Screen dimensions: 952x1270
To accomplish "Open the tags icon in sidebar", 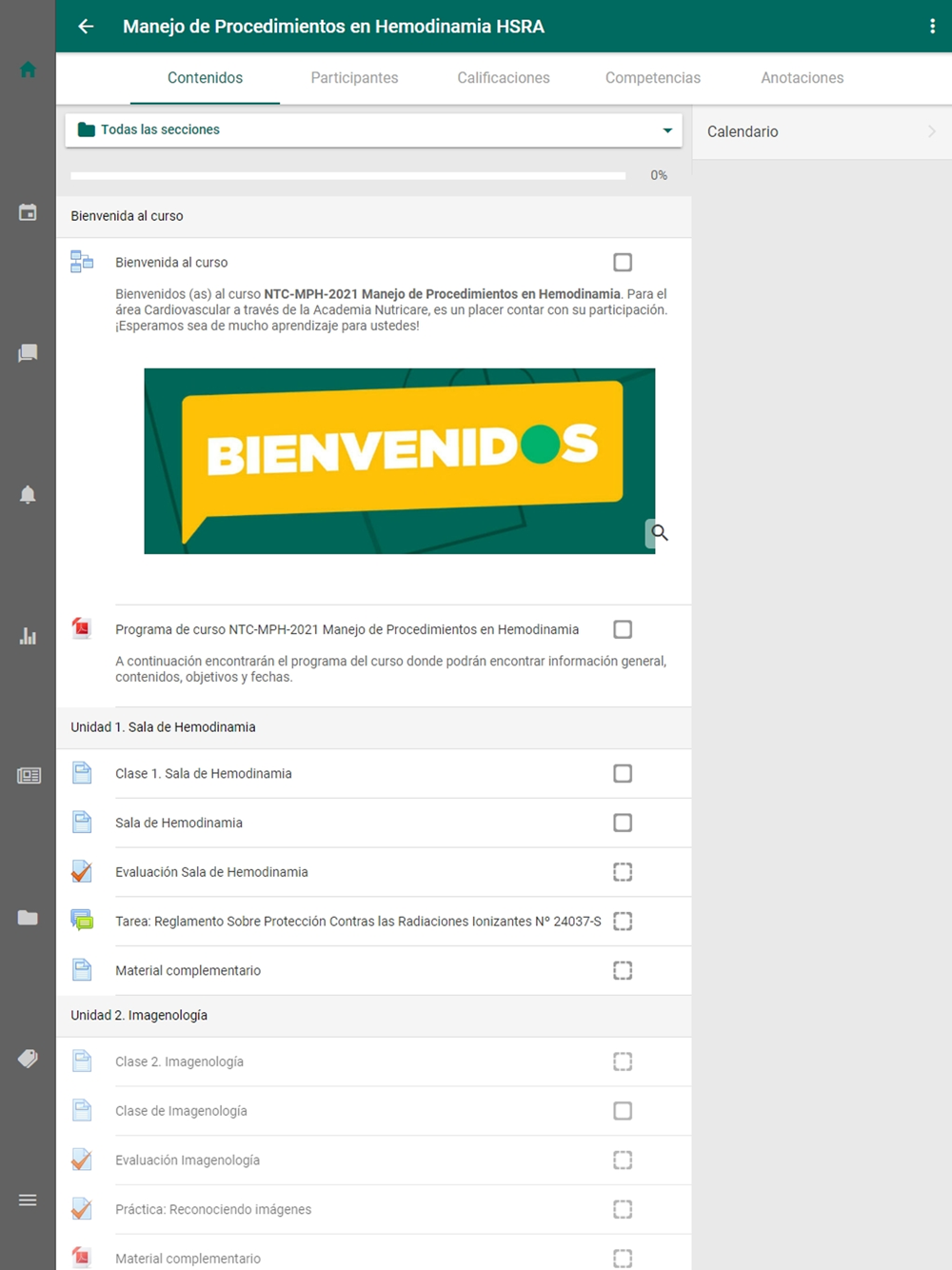I will [28, 1059].
